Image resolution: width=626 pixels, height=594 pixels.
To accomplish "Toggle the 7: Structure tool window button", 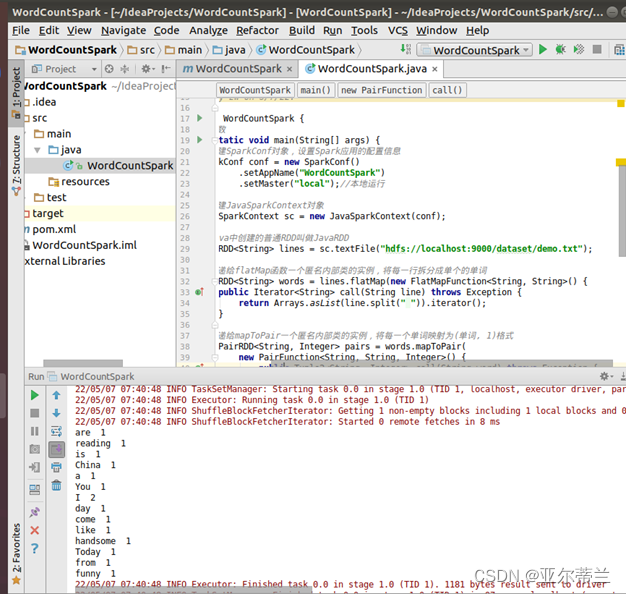I will click(x=16, y=165).
